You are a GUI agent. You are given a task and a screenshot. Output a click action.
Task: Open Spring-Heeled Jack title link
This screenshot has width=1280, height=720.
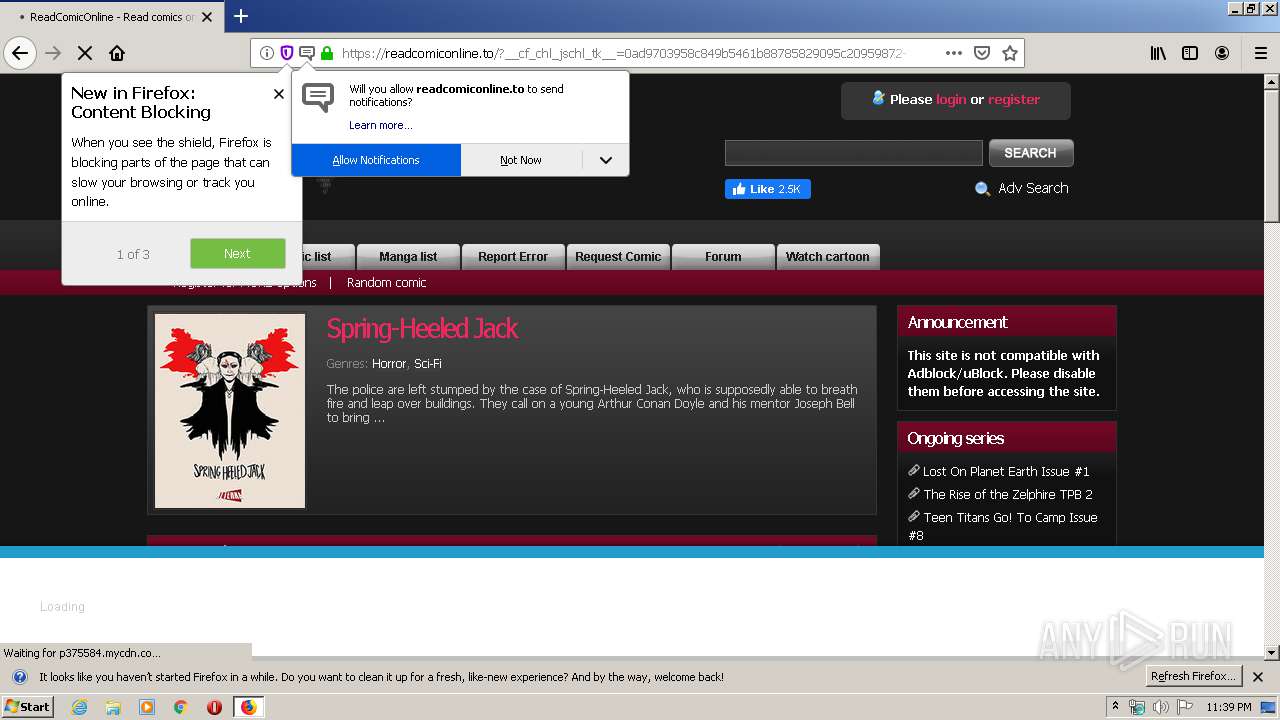422,328
